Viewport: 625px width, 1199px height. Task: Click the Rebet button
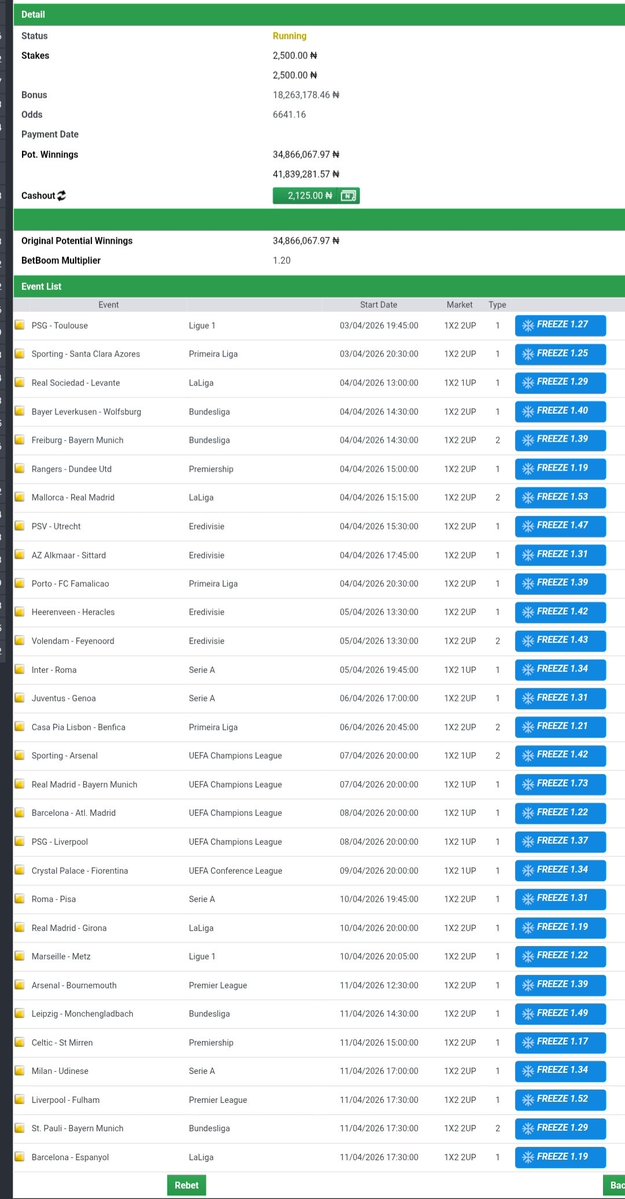187,1185
